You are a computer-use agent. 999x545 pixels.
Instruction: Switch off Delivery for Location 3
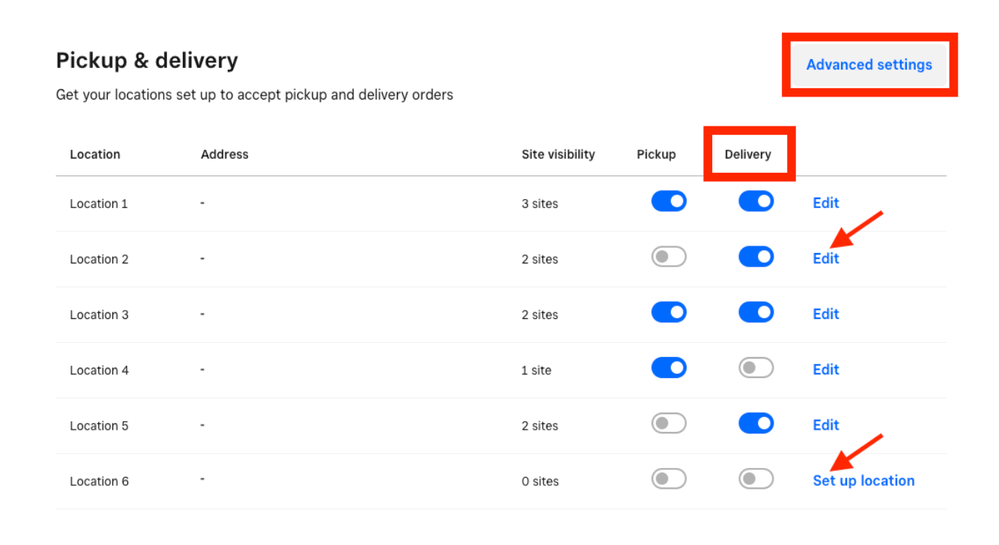[756, 313]
